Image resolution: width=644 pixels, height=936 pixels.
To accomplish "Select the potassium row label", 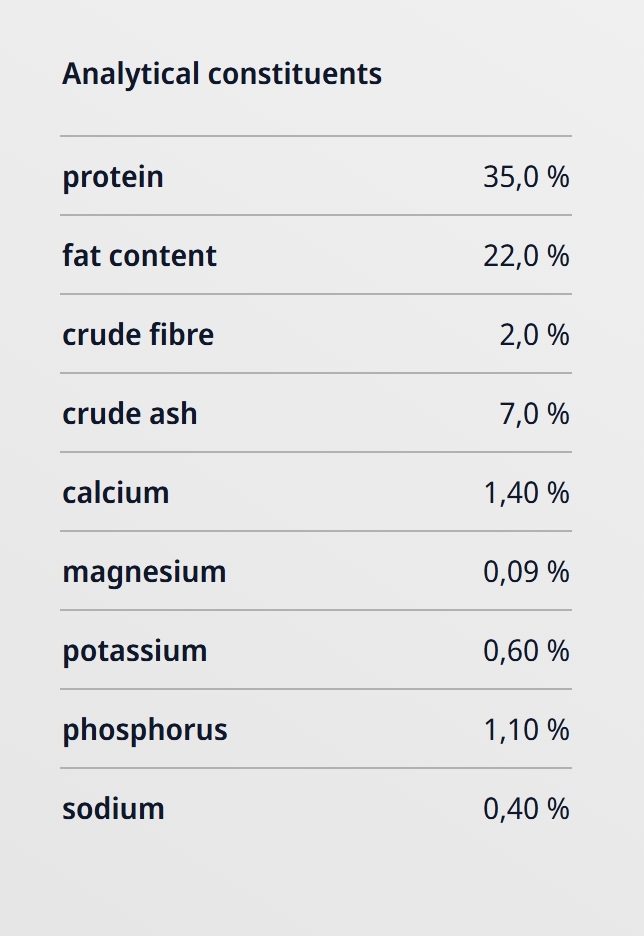I will (135, 651).
